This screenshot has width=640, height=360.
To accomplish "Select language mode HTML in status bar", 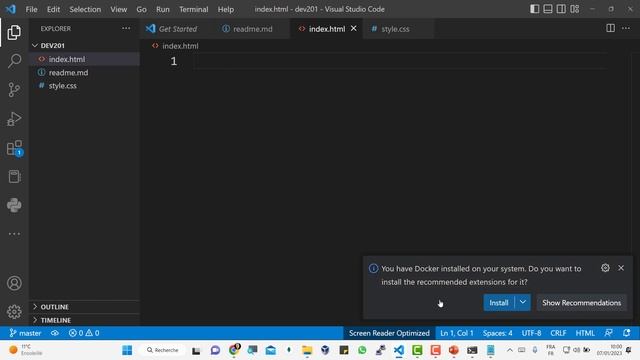I will 584,333.
